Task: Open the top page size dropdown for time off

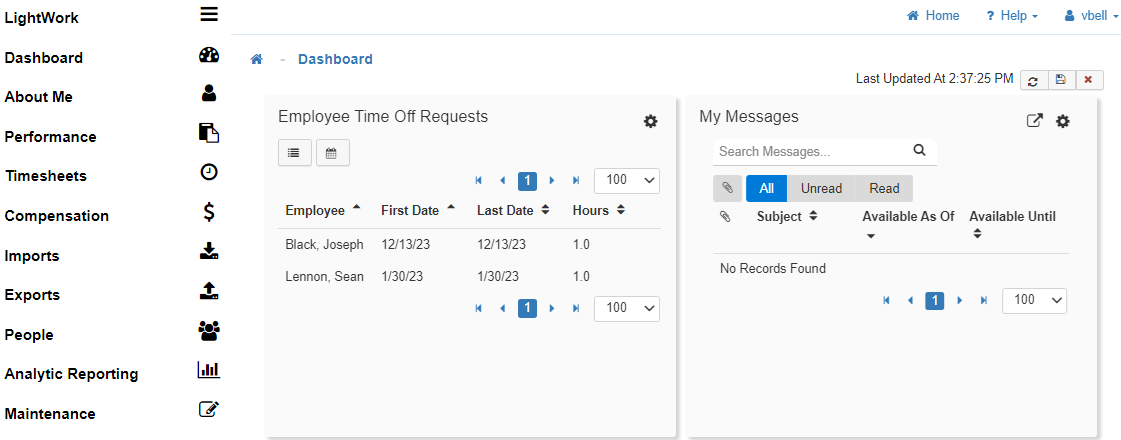Action: tap(627, 180)
